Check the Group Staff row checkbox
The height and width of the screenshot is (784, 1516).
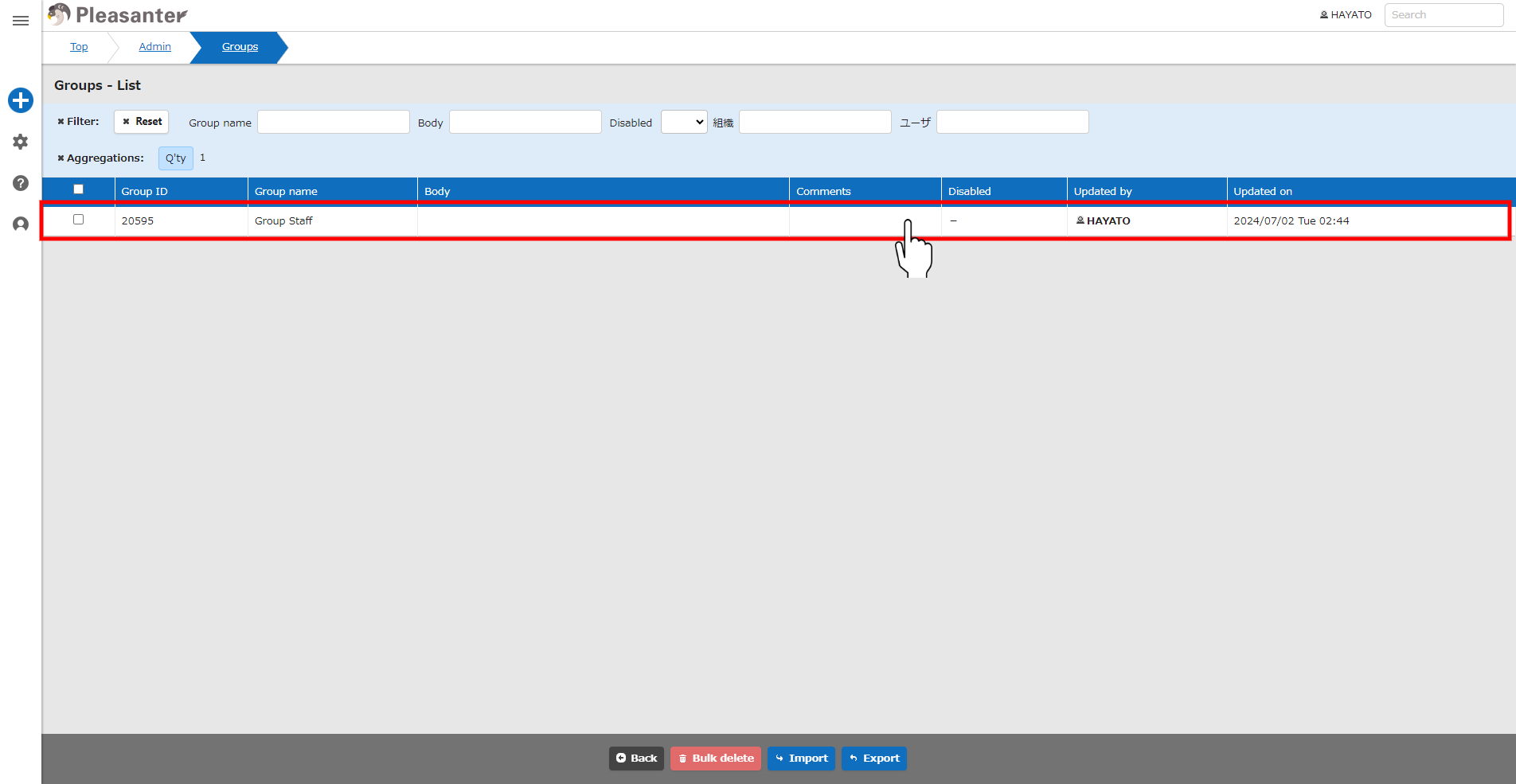[x=78, y=220]
